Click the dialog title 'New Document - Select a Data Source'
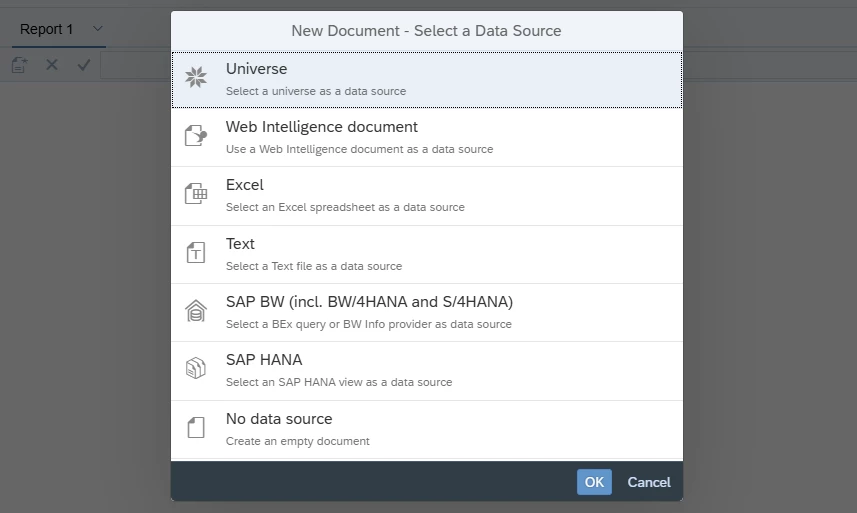This screenshot has height=513, width=857. [x=426, y=31]
